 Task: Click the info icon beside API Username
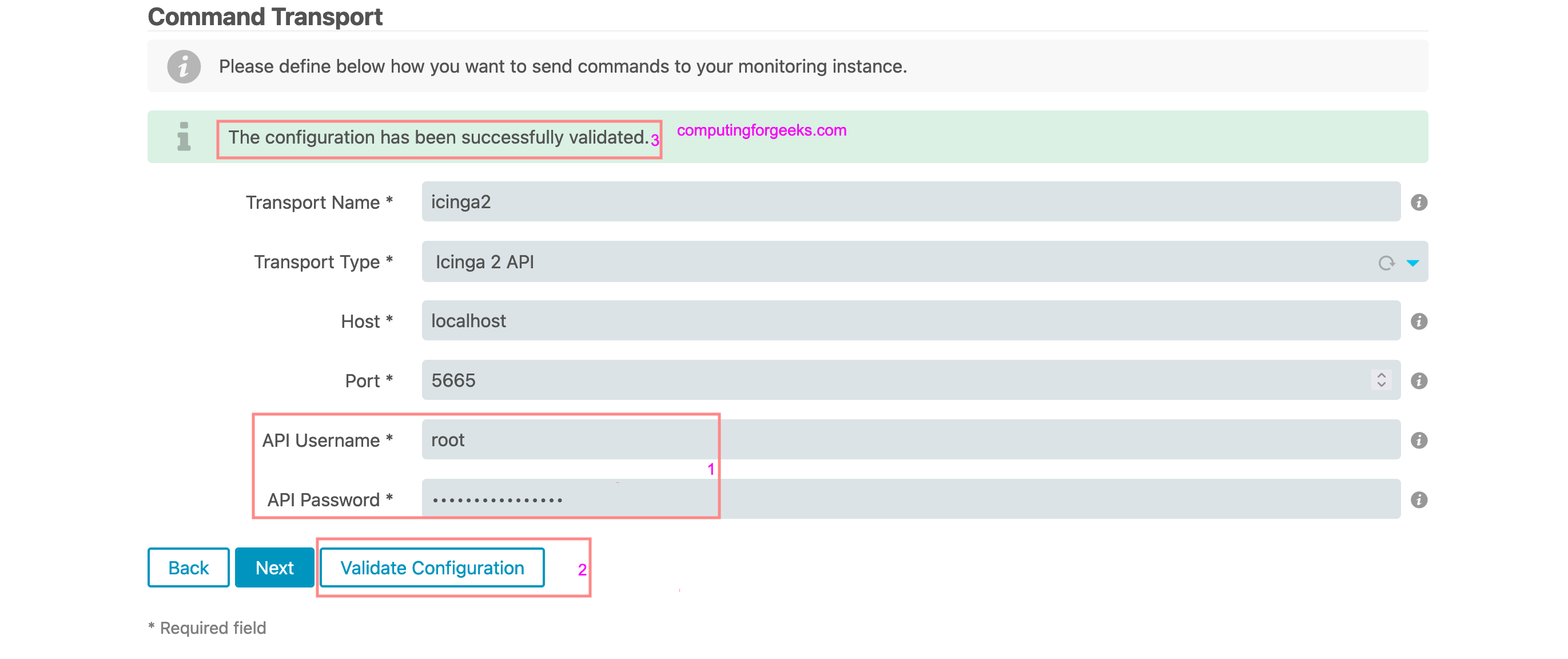1419,440
